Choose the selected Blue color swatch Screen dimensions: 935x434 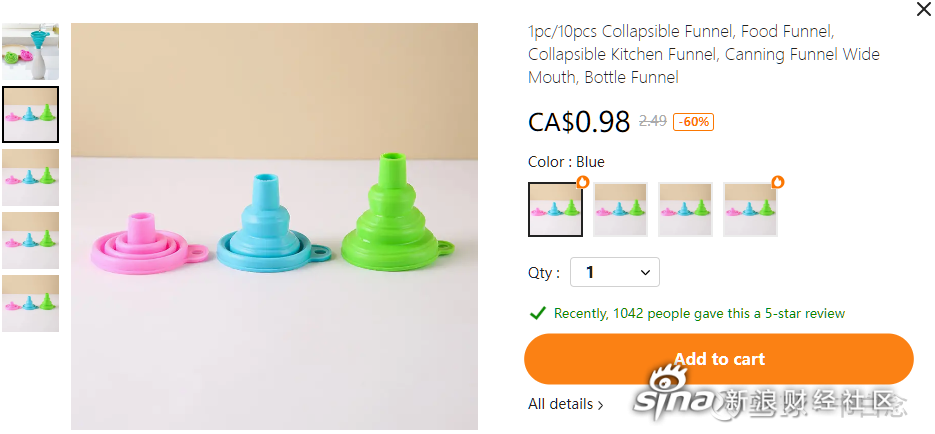555,209
